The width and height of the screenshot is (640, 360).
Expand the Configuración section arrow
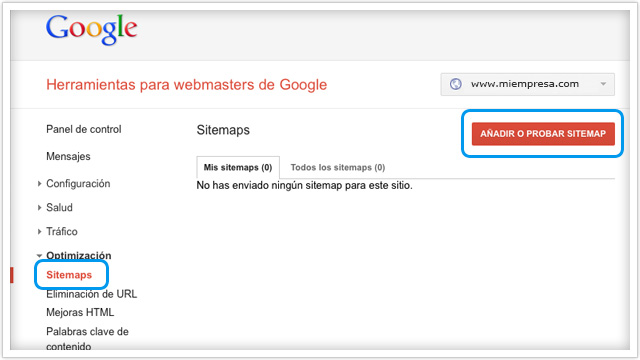tap(39, 184)
